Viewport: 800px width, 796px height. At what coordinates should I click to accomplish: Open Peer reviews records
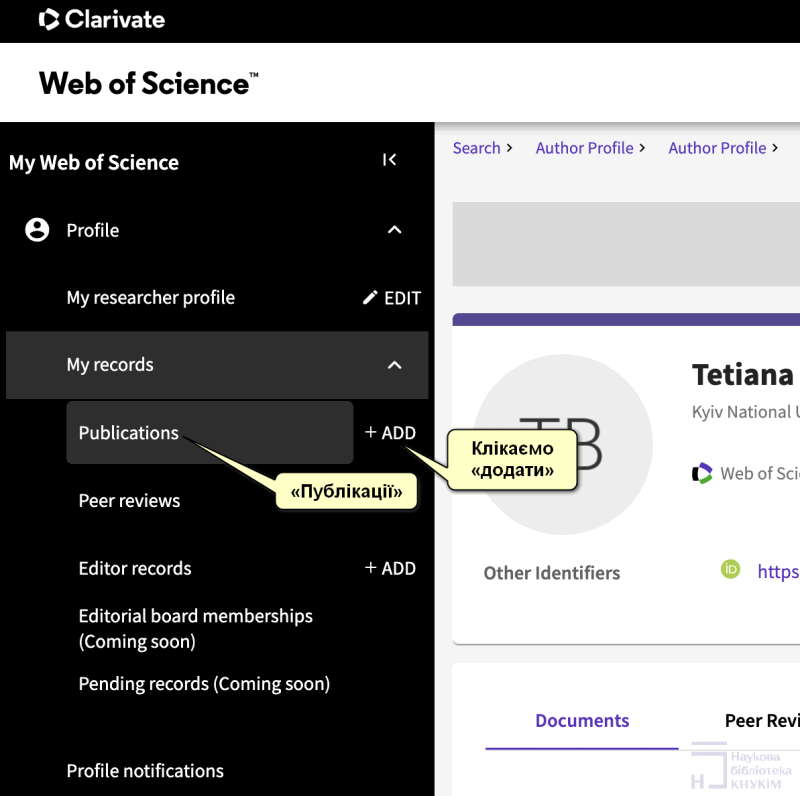129,501
